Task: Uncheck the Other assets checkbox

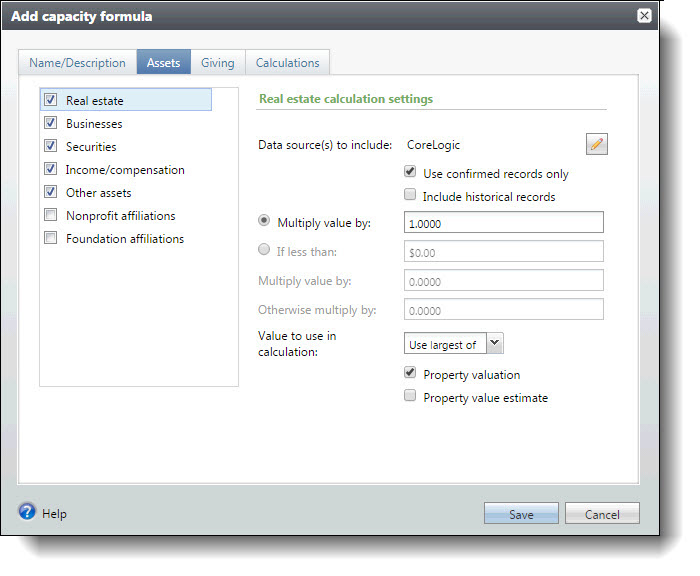Action: [x=50, y=192]
